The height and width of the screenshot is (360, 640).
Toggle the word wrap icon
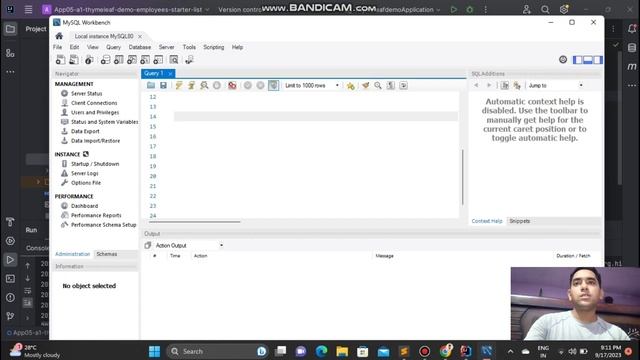click(x=403, y=85)
